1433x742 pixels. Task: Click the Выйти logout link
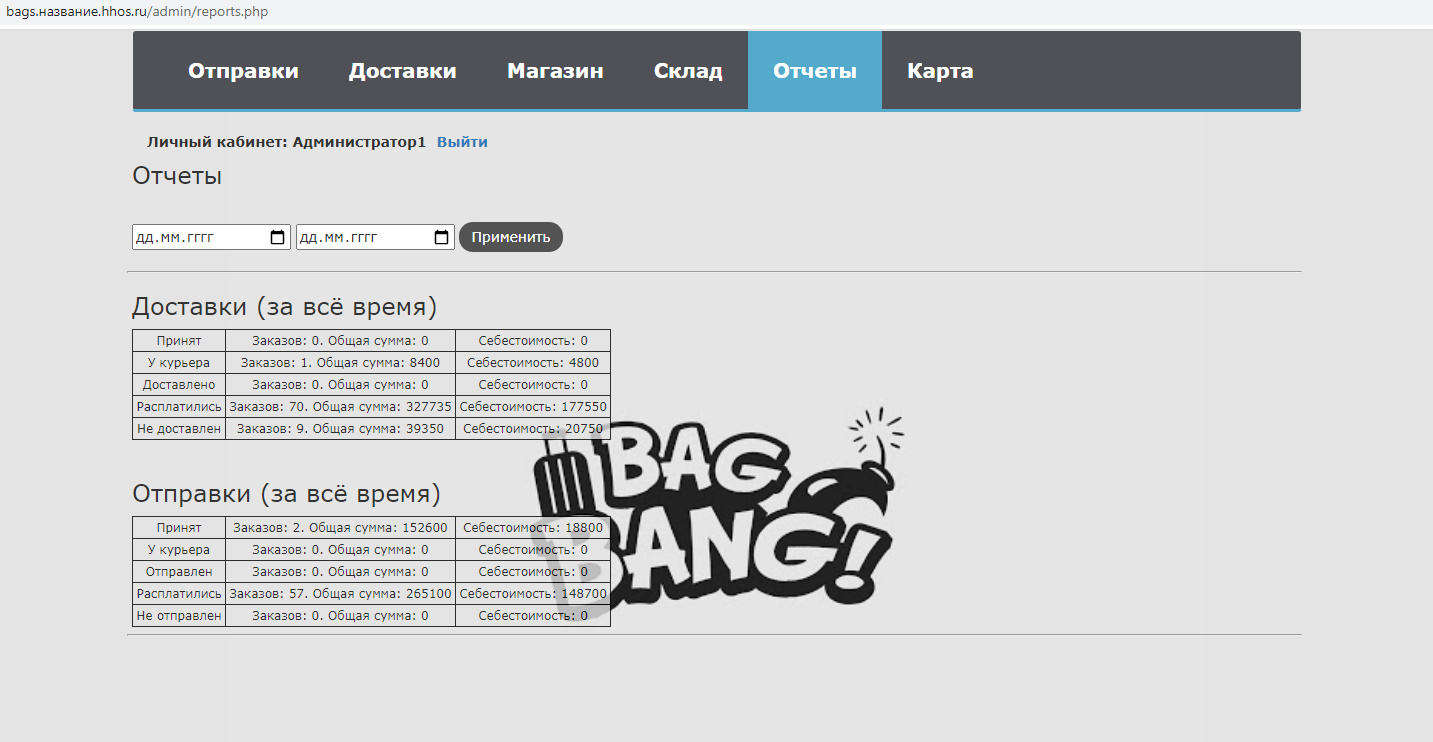pos(462,142)
